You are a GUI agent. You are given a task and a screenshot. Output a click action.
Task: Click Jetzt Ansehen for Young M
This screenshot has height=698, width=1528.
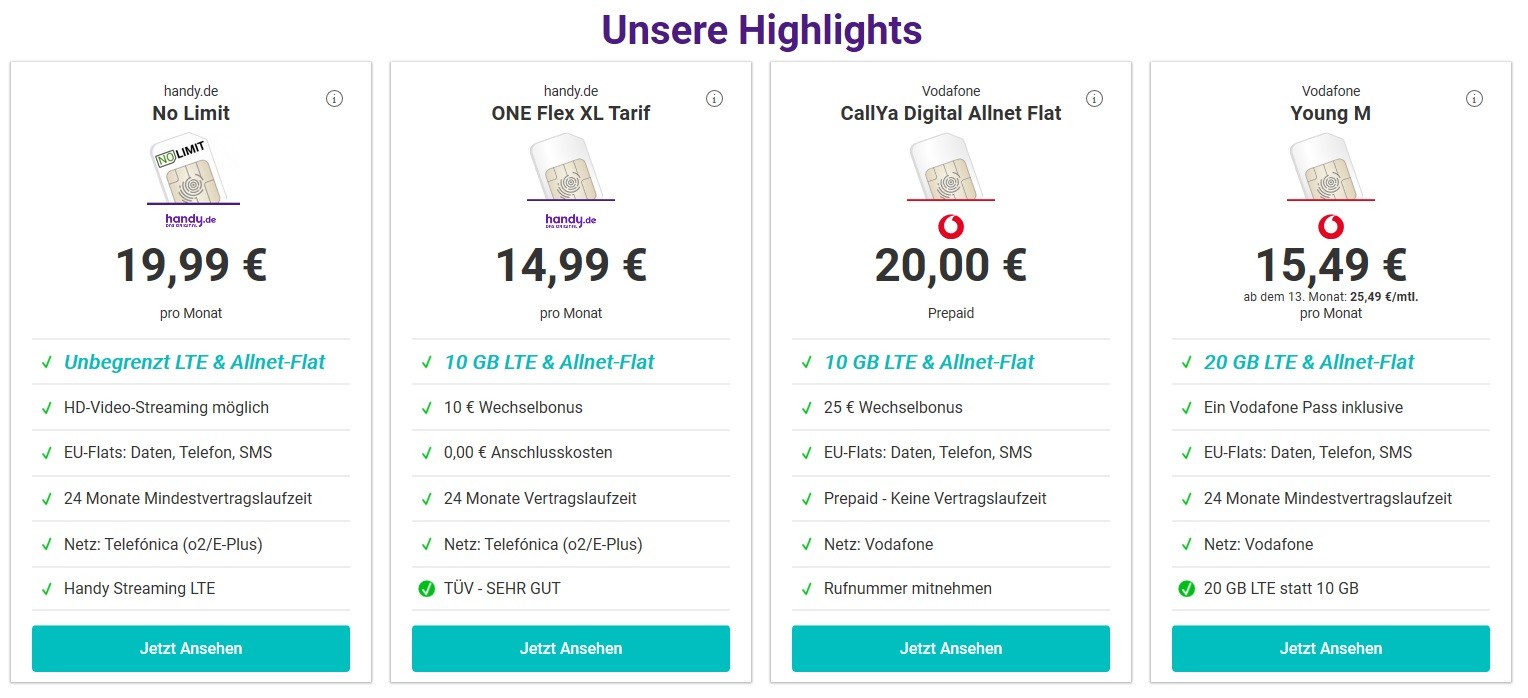(x=1331, y=648)
